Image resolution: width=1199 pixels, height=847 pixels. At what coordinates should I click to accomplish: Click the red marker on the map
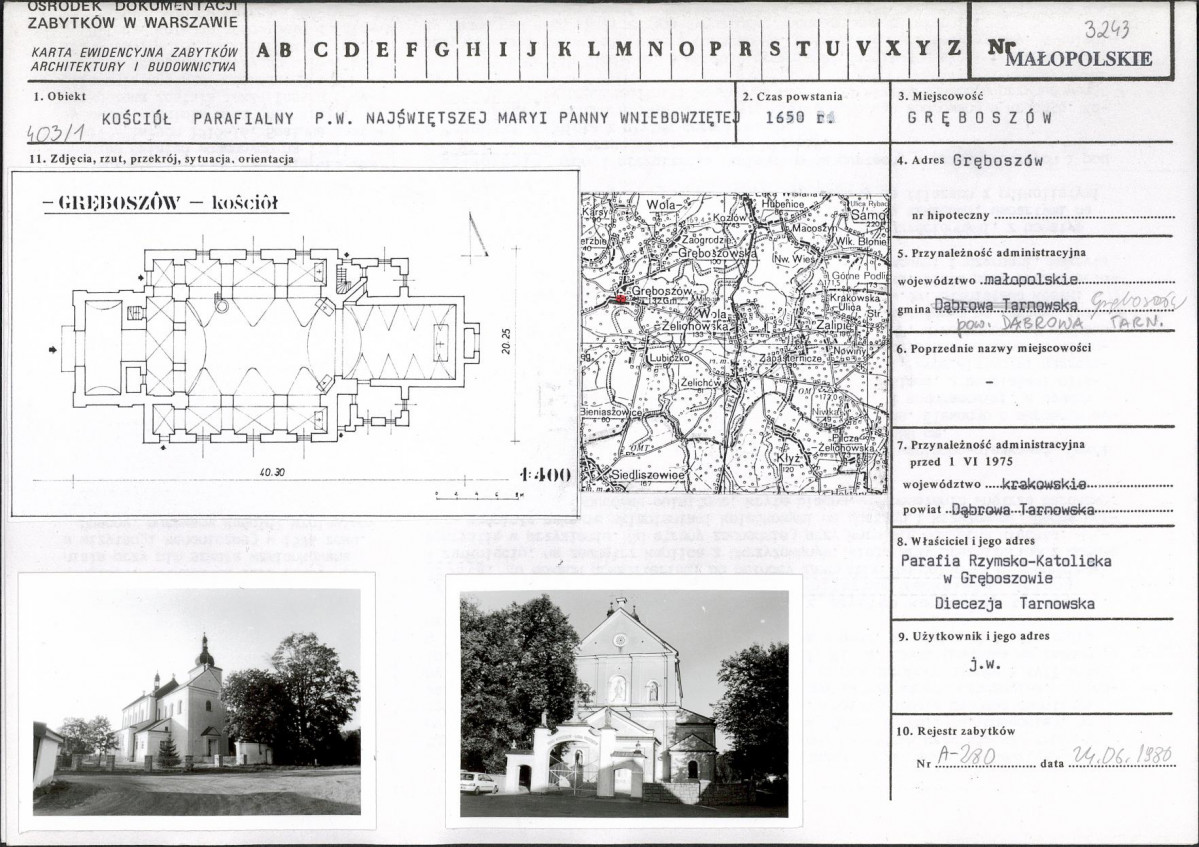tap(621, 298)
